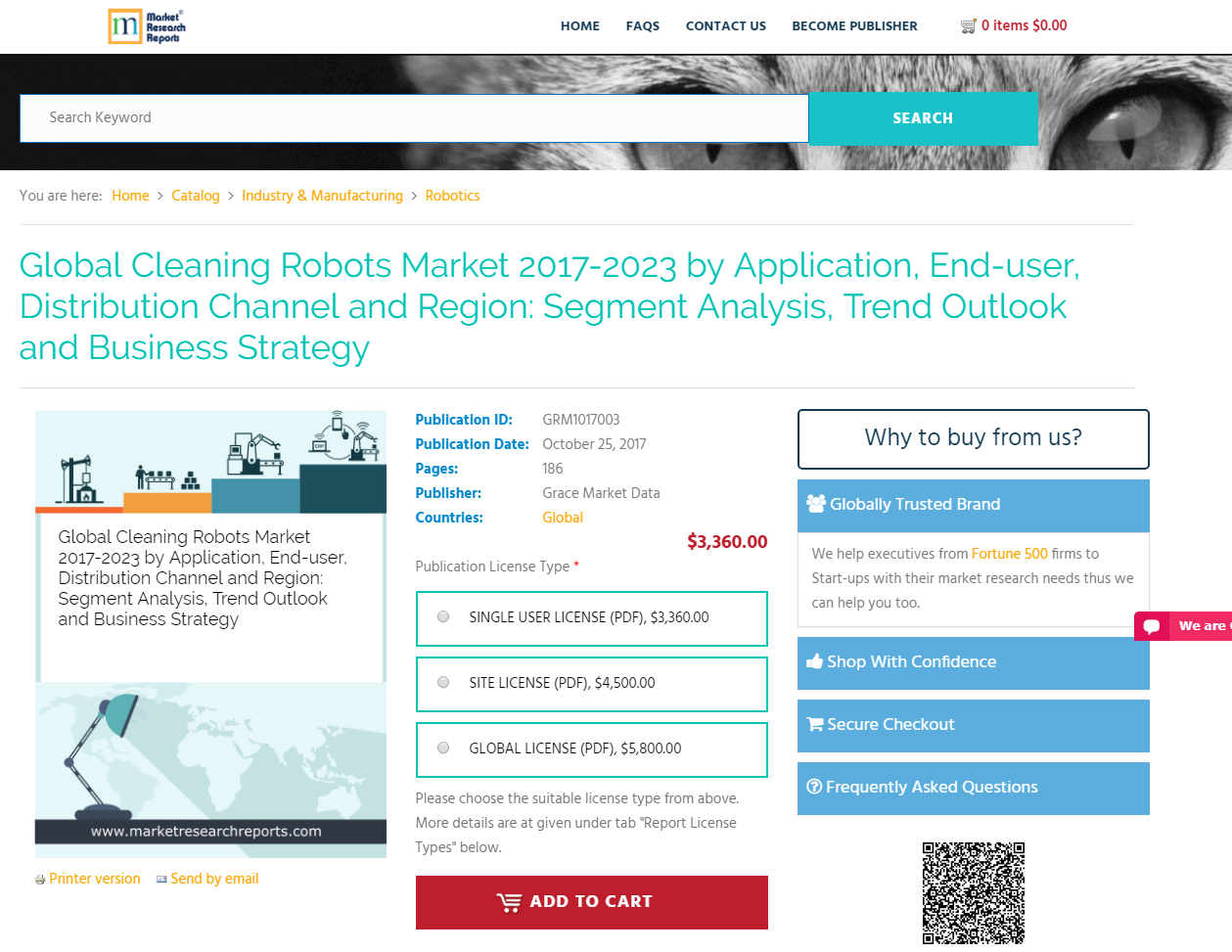Focus the Search Keyword input field
The height and width of the screenshot is (952, 1232).
[414, 118]
